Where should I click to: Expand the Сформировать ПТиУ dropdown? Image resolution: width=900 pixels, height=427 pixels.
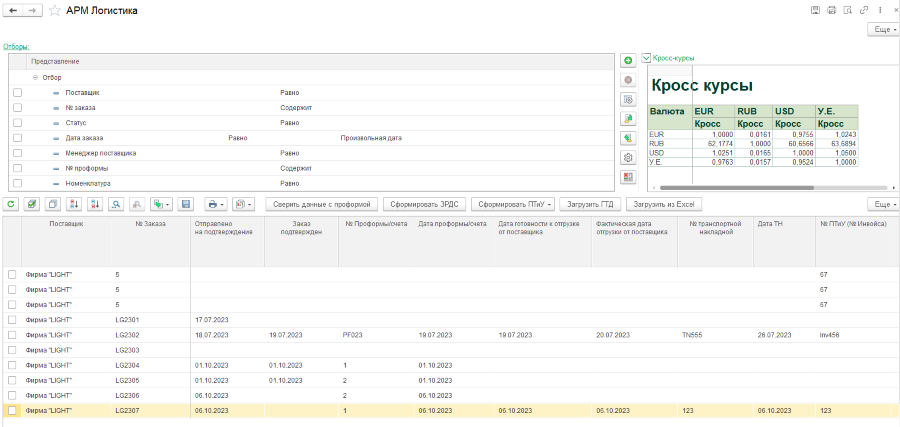click(x=513, y=204)
